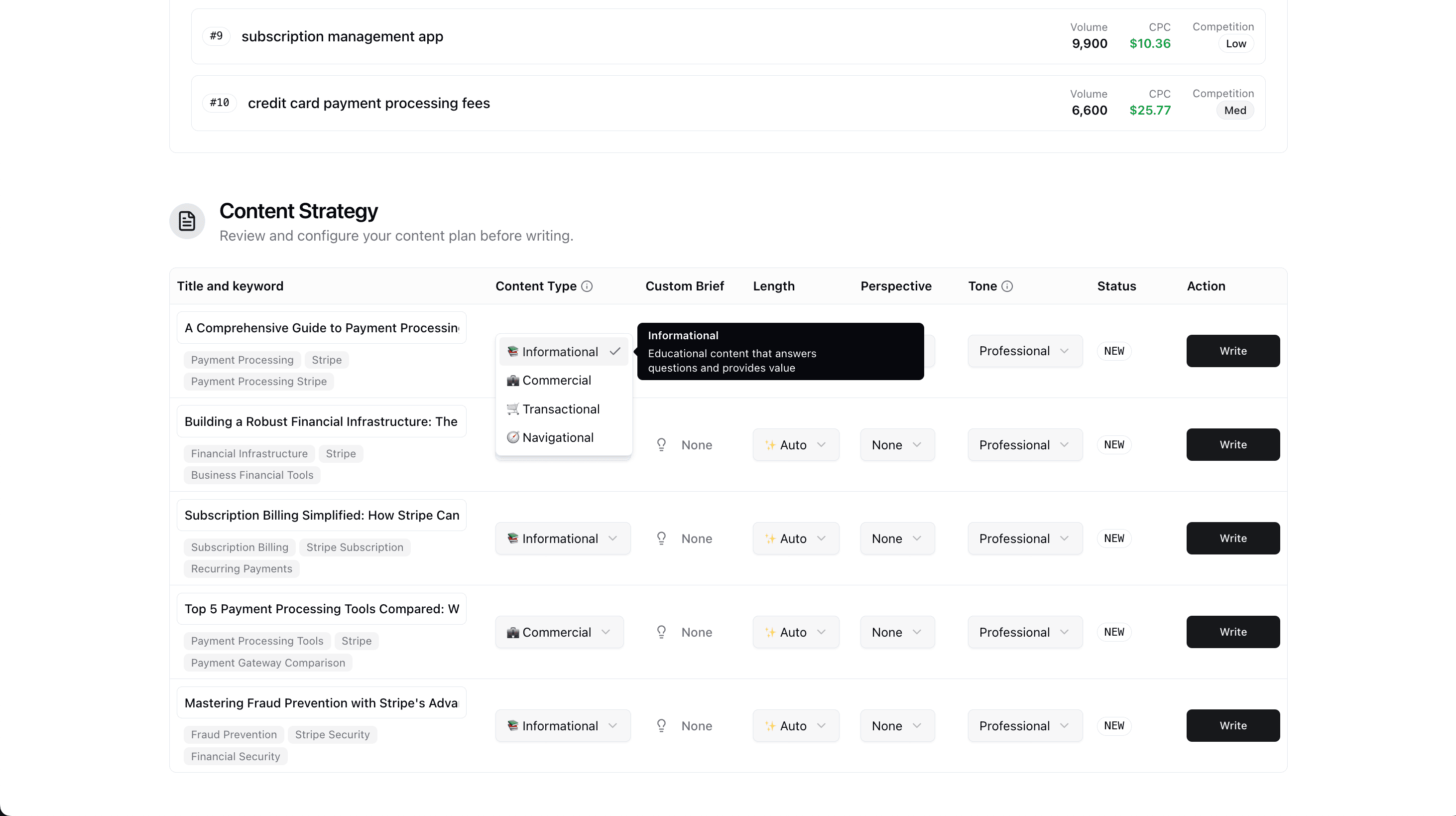Select Navigational from the content type menu
Viewport: 1456px width, 816px height.
click(x=557, y=437)
